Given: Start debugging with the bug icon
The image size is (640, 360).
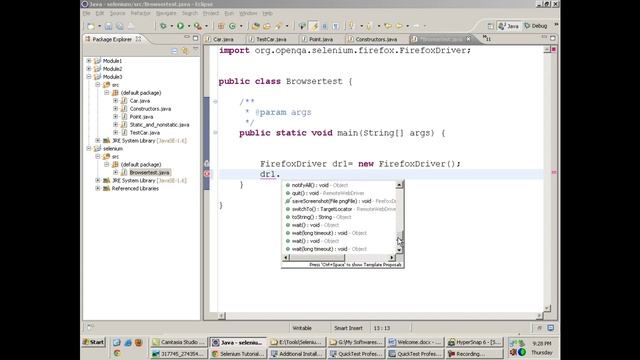Looking at the screenshot, I should [x=163, y=26].
